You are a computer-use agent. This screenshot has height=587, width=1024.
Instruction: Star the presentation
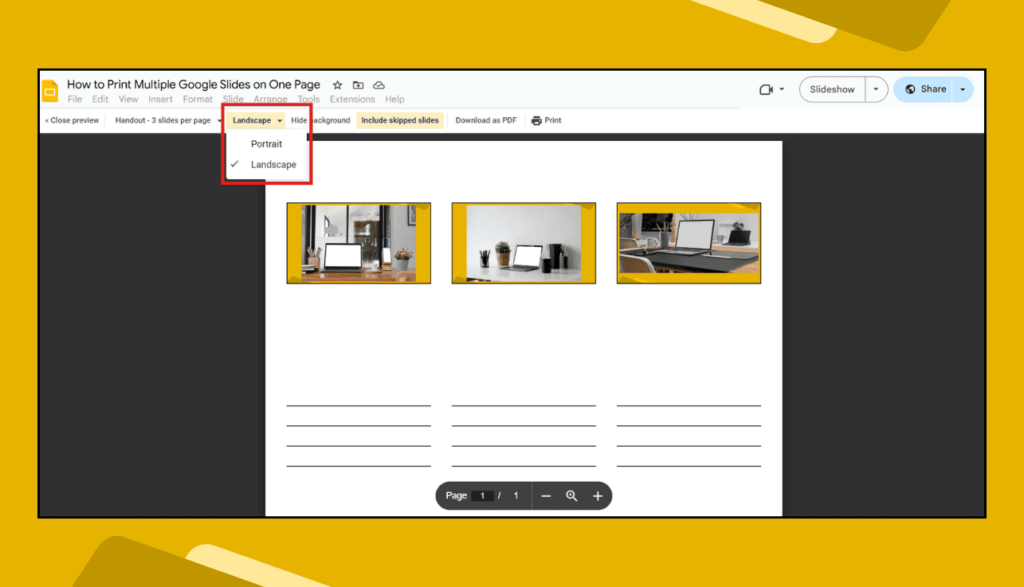point(337,86)
